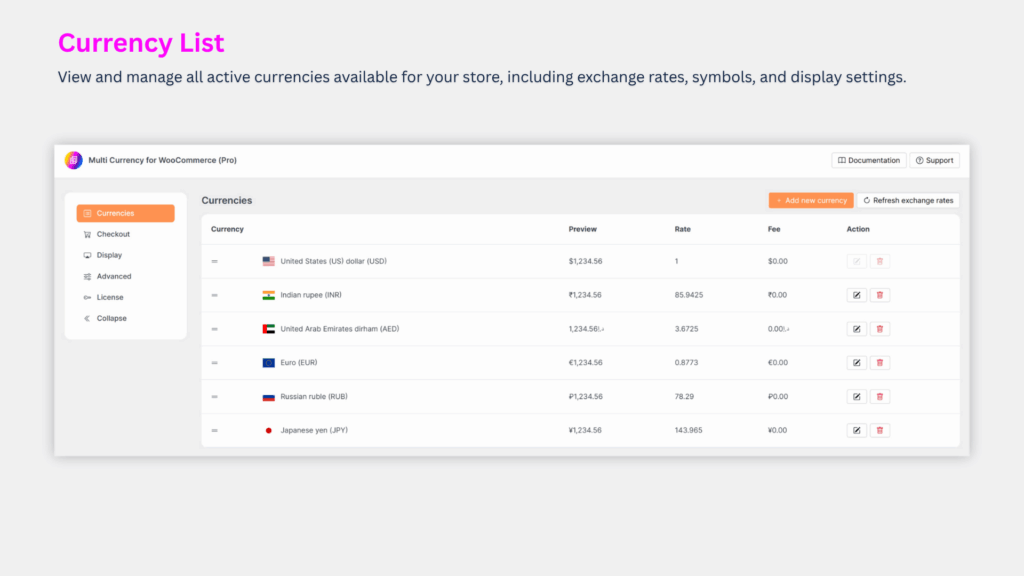Remove the United Arab Emirates dirham
The image size is (1024, 576).
(x=880, y=328)
